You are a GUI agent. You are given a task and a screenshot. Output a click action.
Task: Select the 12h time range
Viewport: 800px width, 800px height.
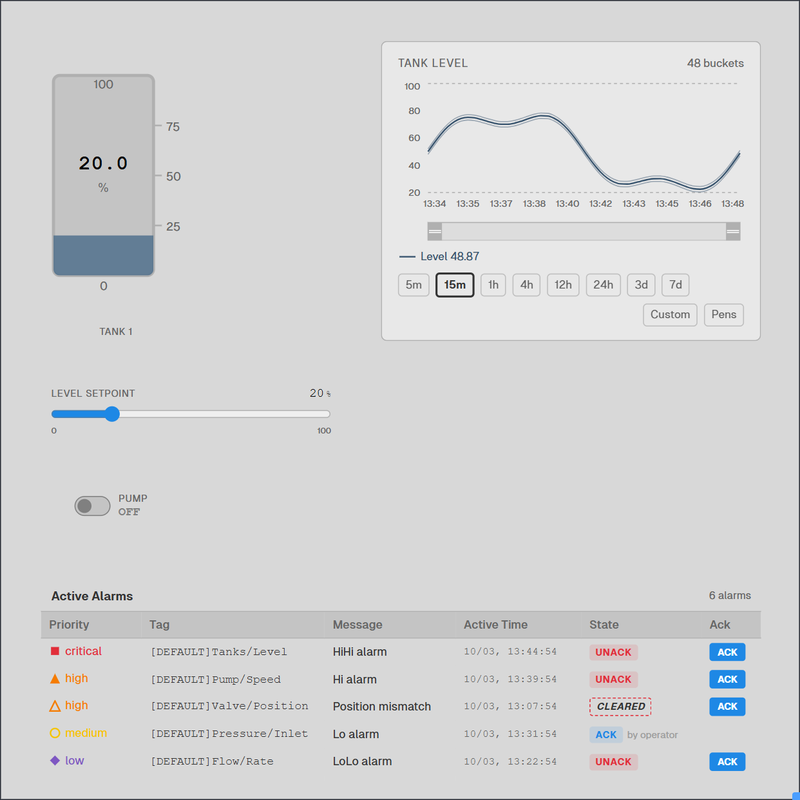[x=563, y=285]
